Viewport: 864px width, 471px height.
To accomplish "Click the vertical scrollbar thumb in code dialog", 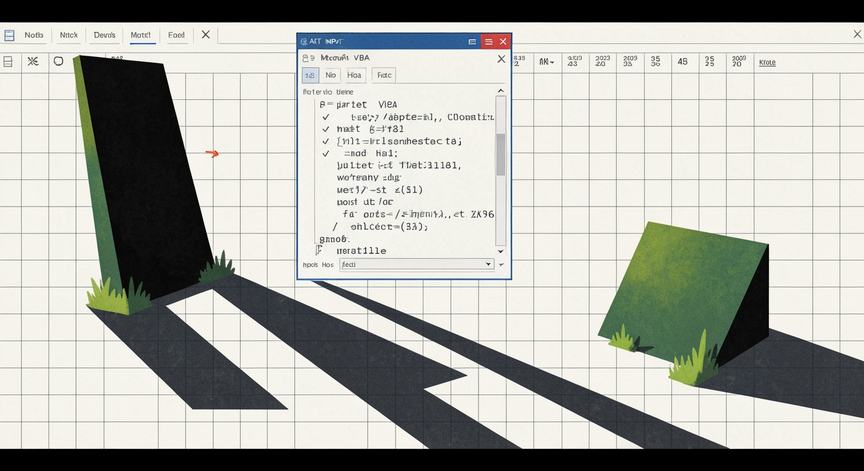I will tap(501, 153).
